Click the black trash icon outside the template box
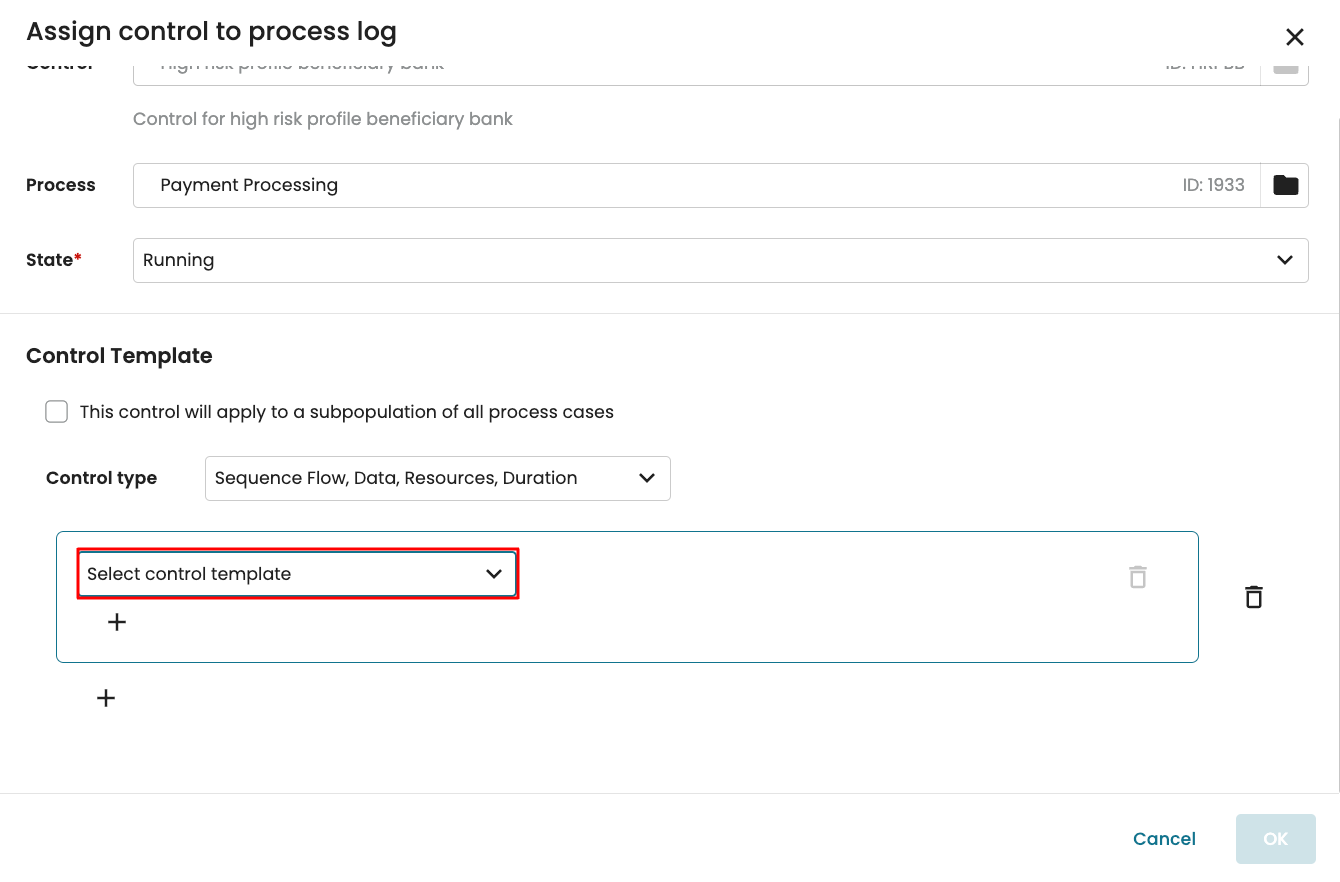 click(1253, 597)
